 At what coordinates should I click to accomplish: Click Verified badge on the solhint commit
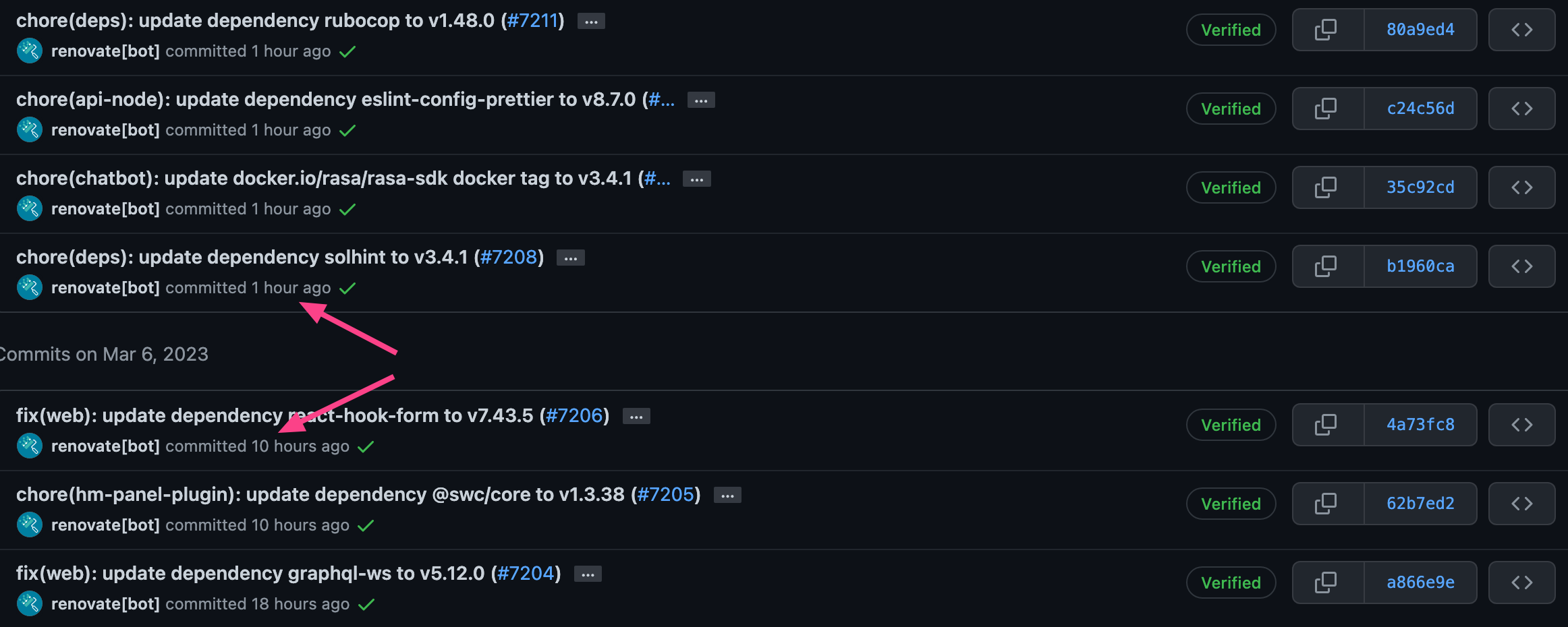click(1231, 266)
